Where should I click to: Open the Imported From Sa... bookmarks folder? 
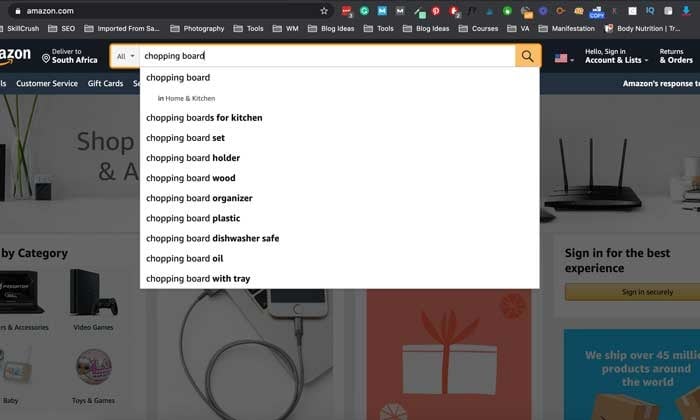pos(122,29)
